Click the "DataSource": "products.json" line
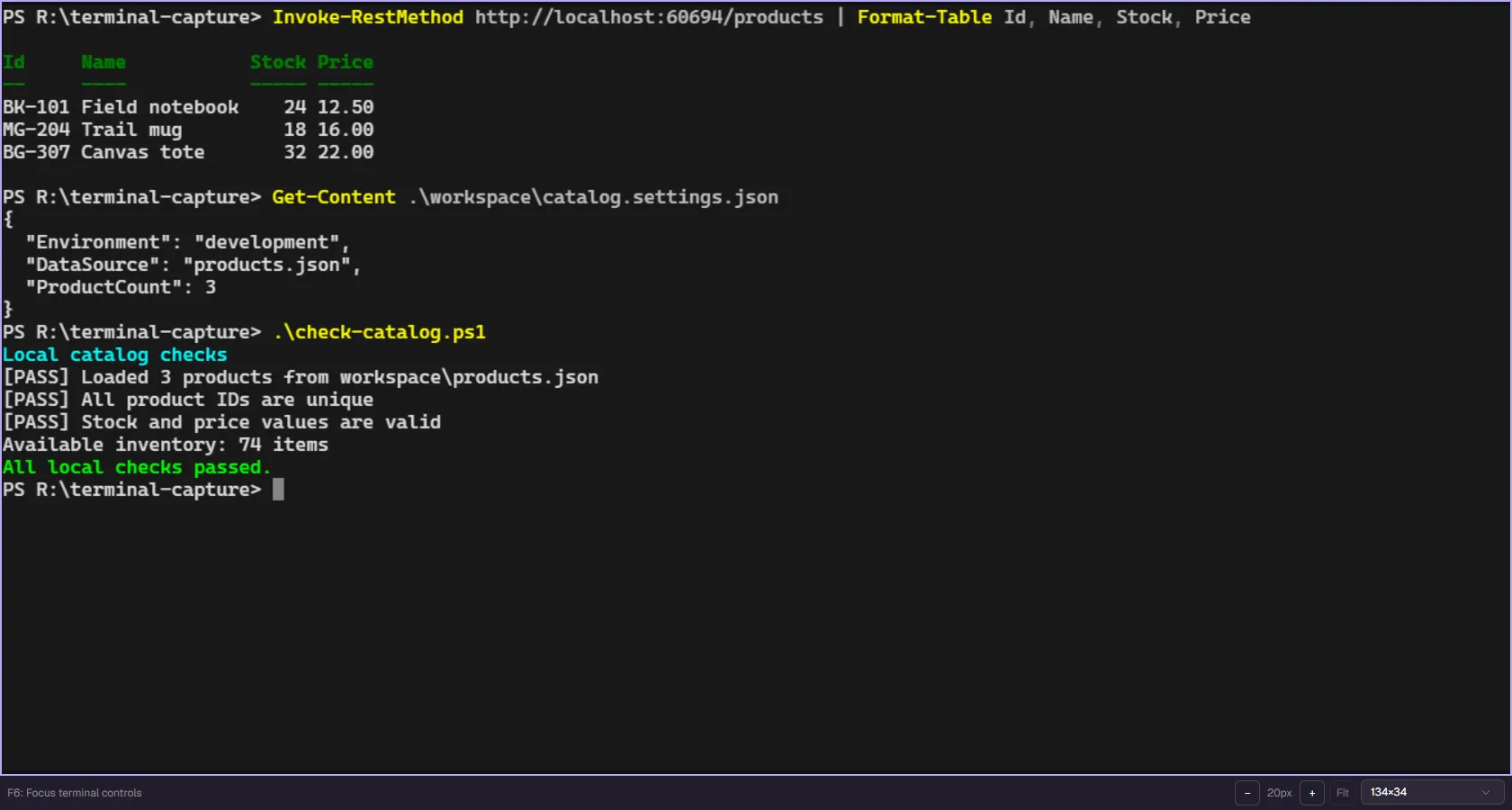The height and width of the screenshot is (810, 1512). tap(193, 265)
